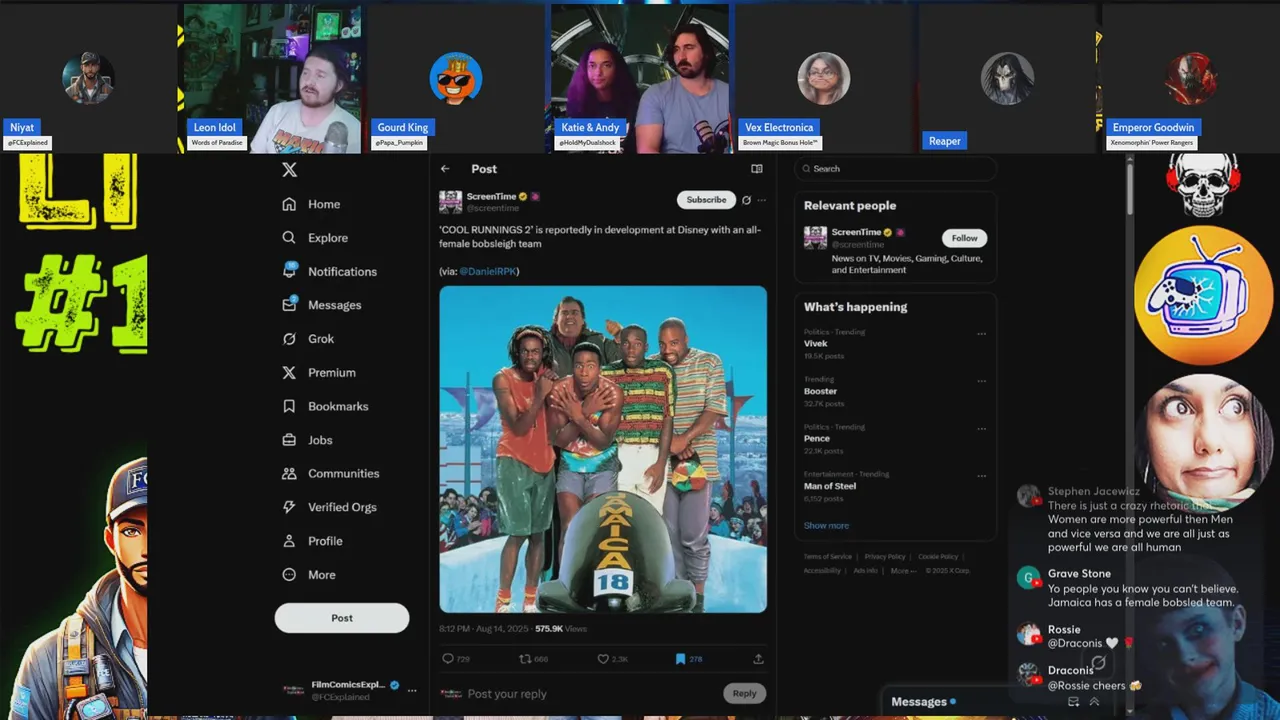1280x720 pixels.
Task: Open the Terms of Service footer link
Action: pyautogui.click(x=828, y=557)
